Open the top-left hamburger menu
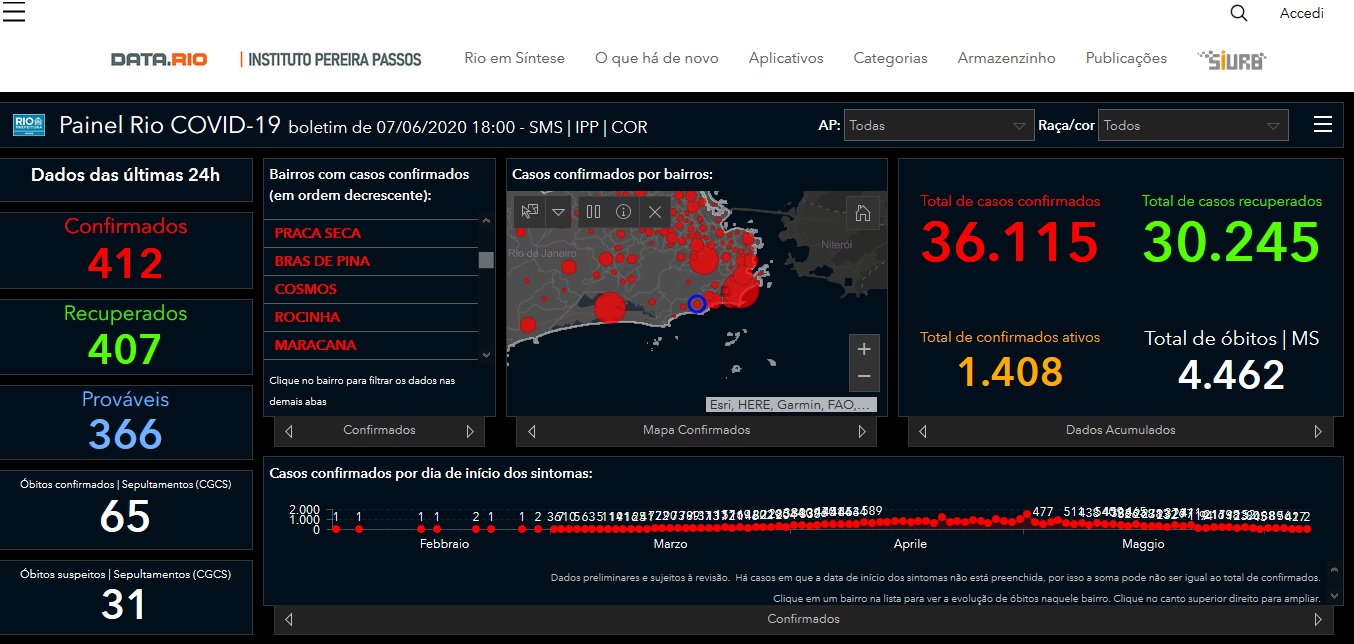The image size is (1354, 644). [14, 12]
